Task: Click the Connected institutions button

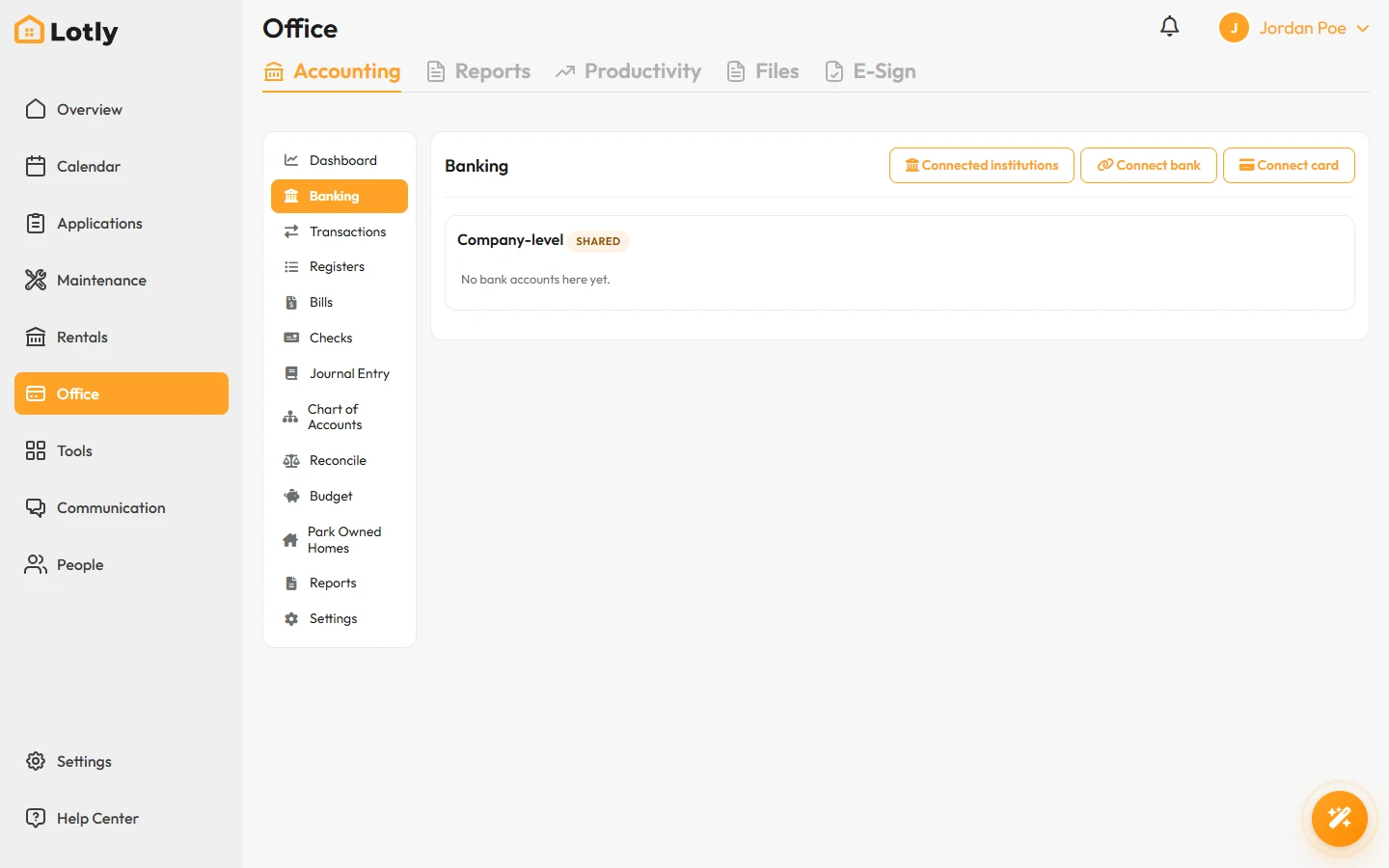Action: pyautogui.click(x=982, y=165)
